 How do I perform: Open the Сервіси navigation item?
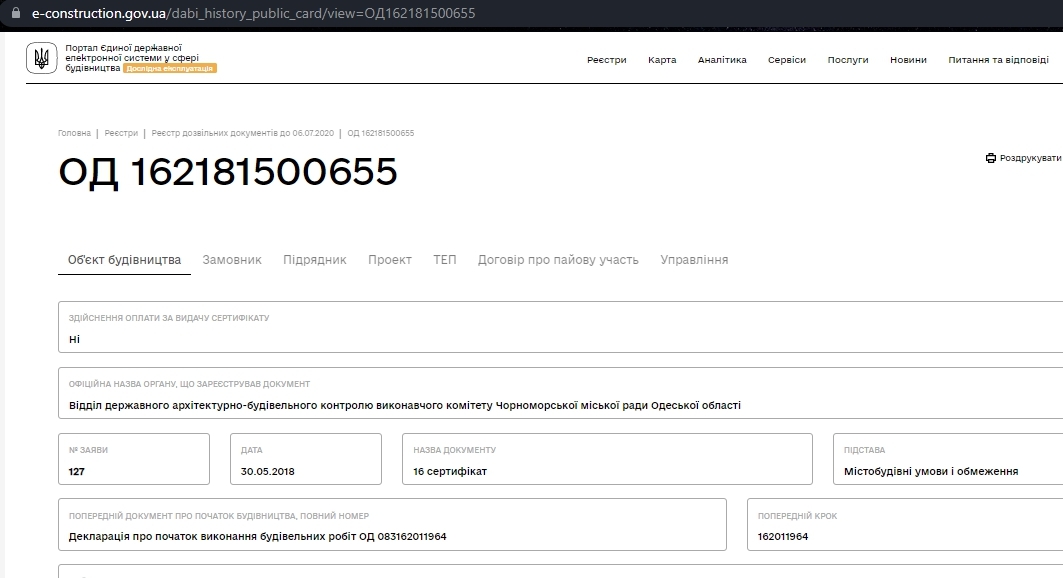pyautogui.click(x=786, y=60)
